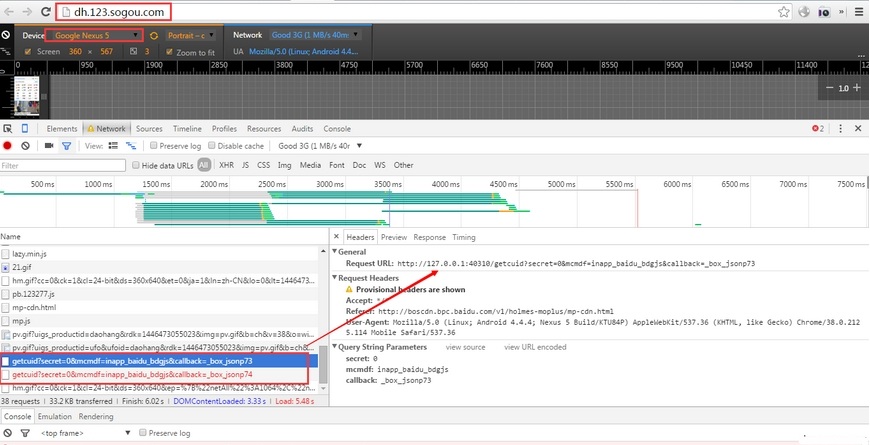Filter requests by XHR type
The height and width of the screenshot is (445, 870).
226,165
